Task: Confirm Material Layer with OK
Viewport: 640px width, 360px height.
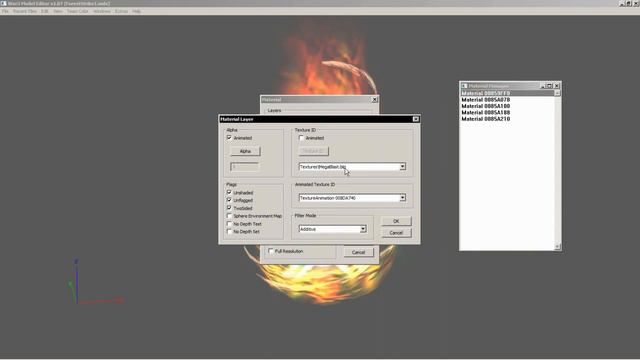Action: (x=396, y=221)
